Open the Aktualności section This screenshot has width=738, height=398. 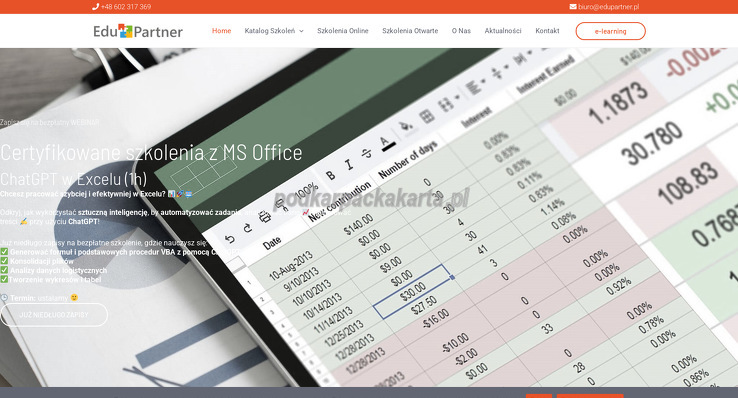(x=503, y=31)
